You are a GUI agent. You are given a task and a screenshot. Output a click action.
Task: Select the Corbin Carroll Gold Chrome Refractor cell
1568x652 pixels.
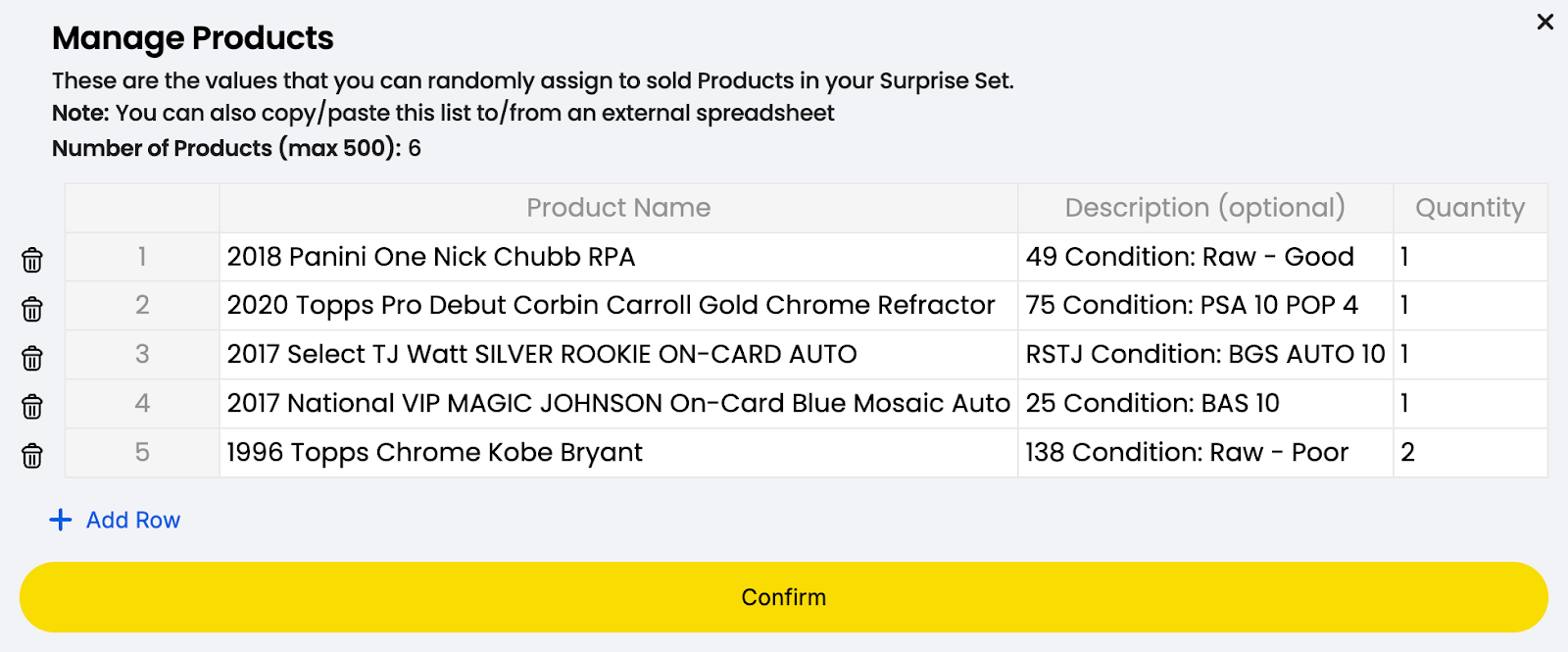(x=617, y=306)
